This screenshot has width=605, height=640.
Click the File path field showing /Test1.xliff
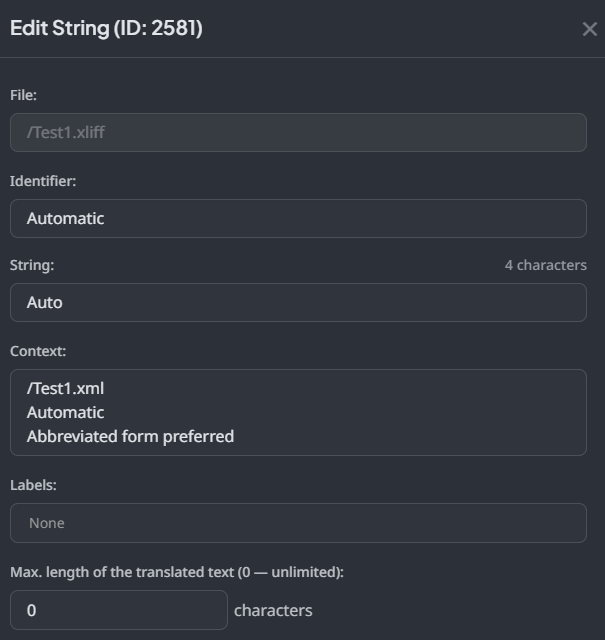click(298, 132)
